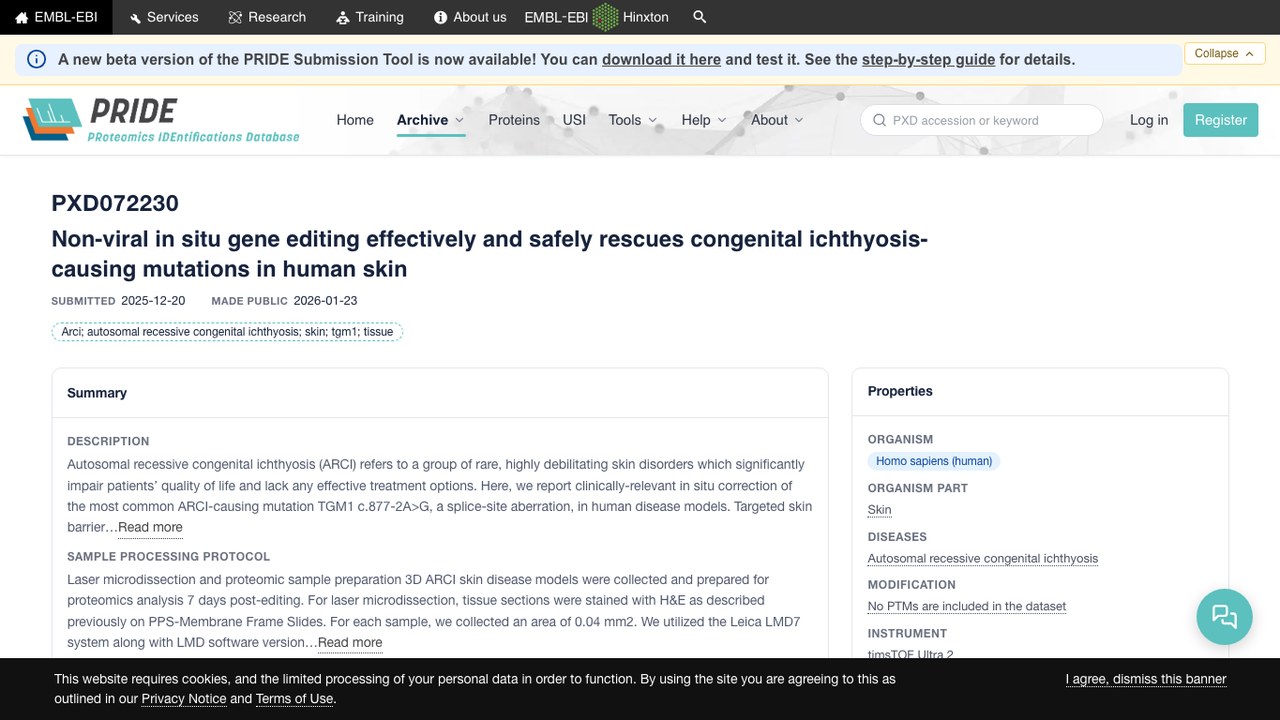Click the info icon in beta banner
This screenshot has height=720, width=1280.
pos(37,59)
